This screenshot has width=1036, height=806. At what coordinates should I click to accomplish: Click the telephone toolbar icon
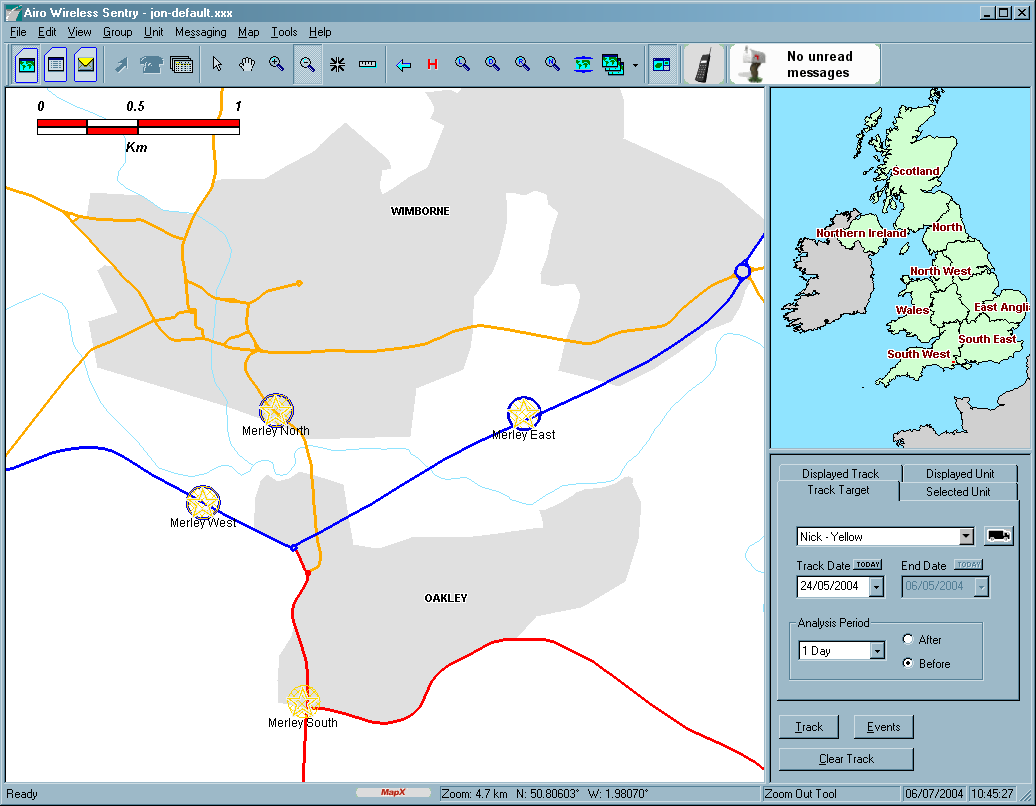point(151,65)
